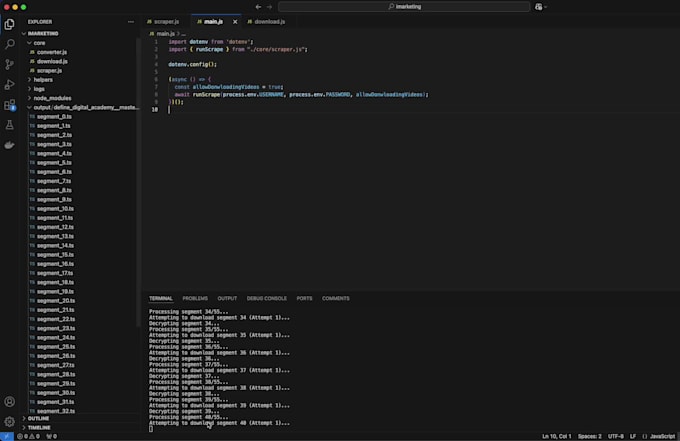Open download.js in the explorer tree

pos(52,61)
